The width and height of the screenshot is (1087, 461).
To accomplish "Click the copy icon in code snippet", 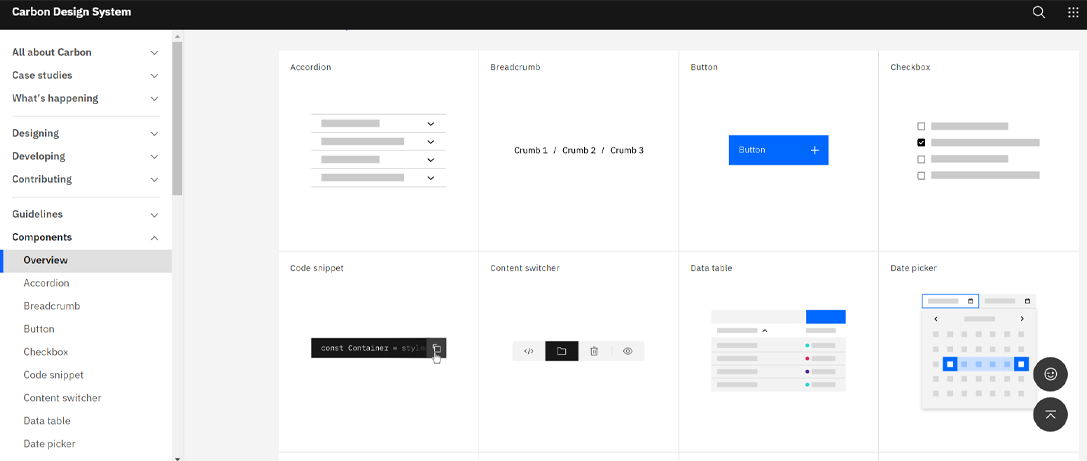I will click(437, 349).
